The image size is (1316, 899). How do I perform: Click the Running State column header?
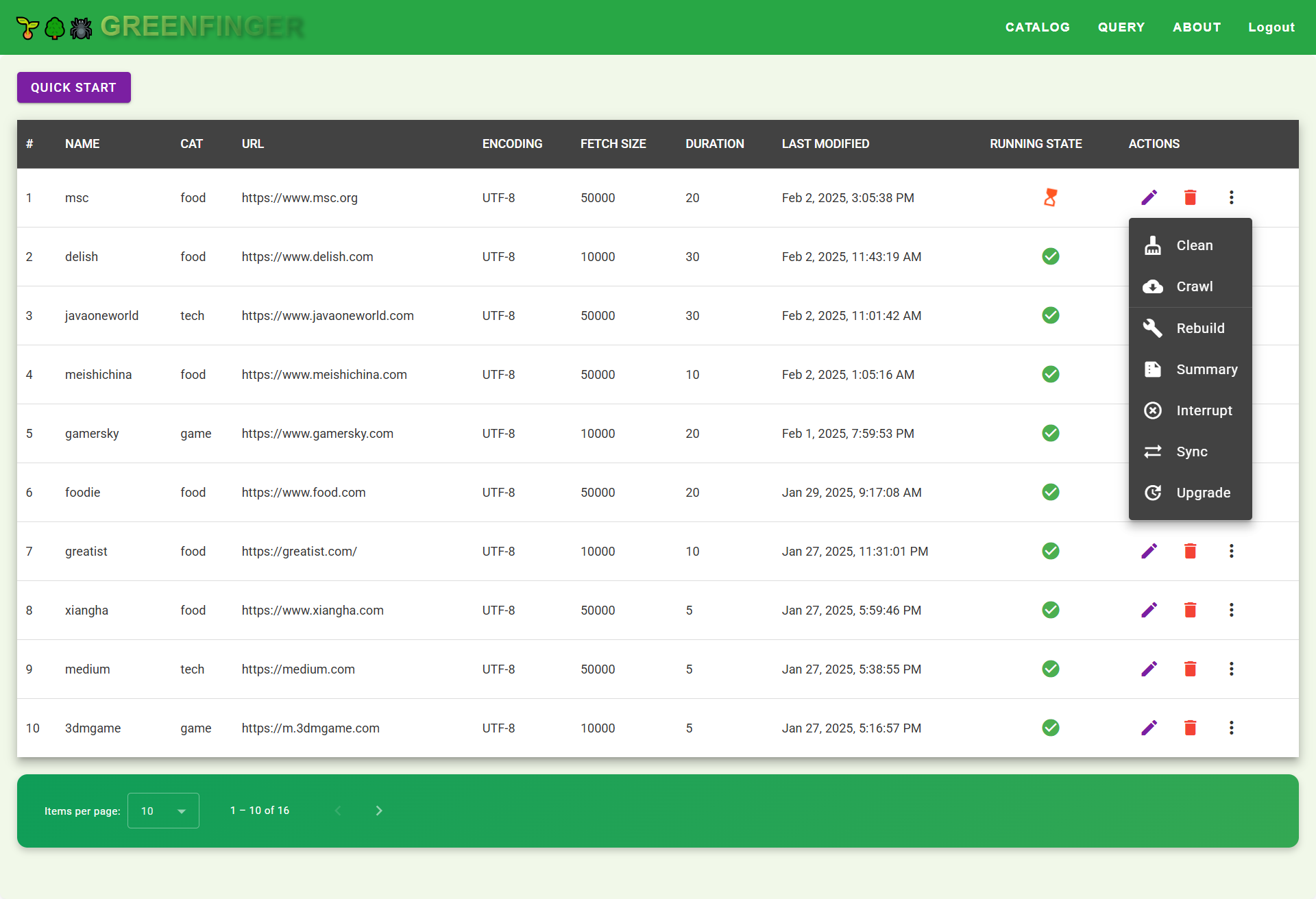coord(1036,144)
